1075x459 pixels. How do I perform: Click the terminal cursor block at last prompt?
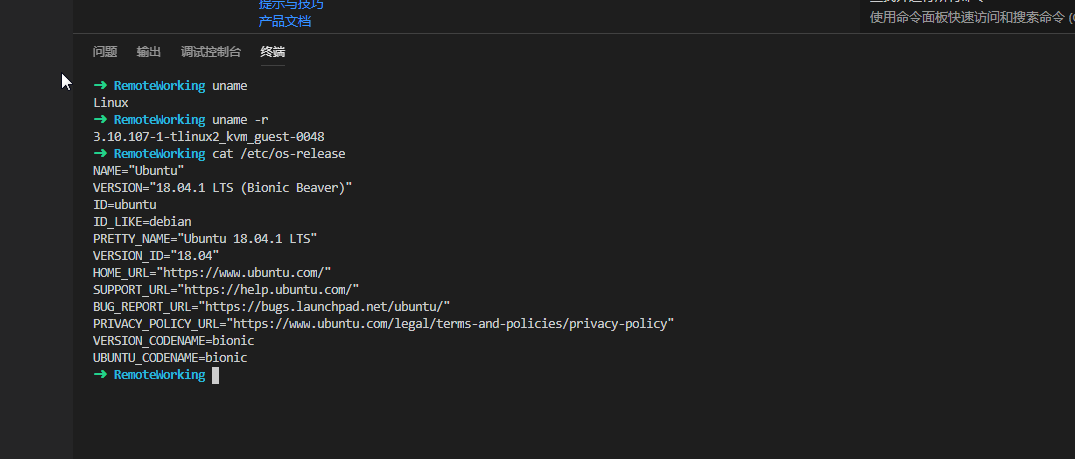coord(215,375)
